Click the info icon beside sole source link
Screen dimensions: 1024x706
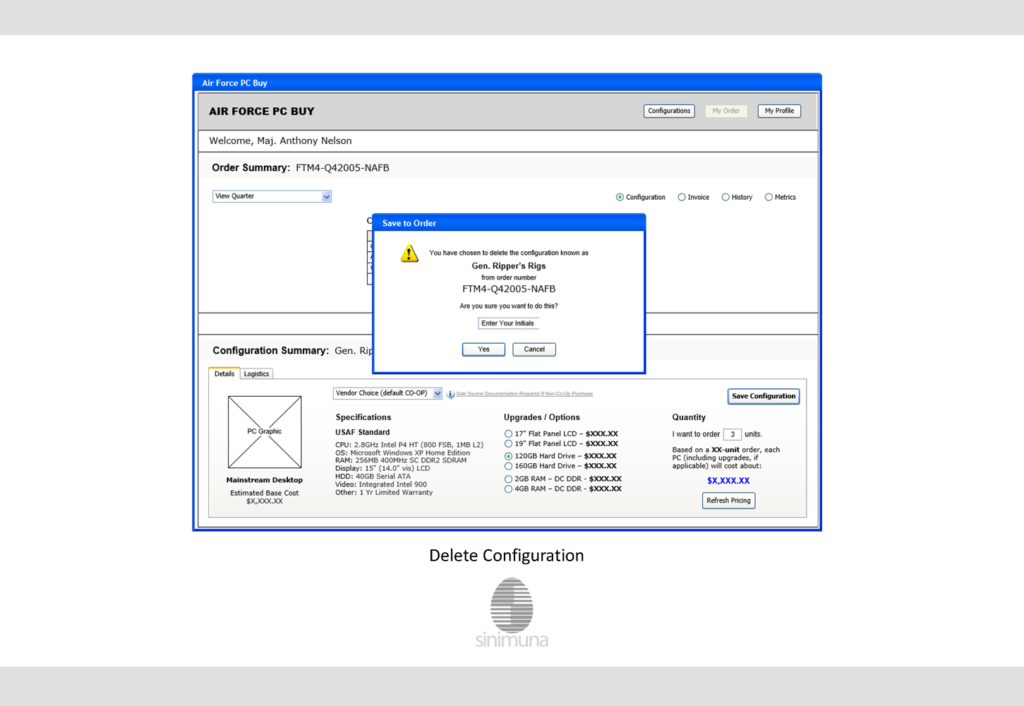[450, 394]
